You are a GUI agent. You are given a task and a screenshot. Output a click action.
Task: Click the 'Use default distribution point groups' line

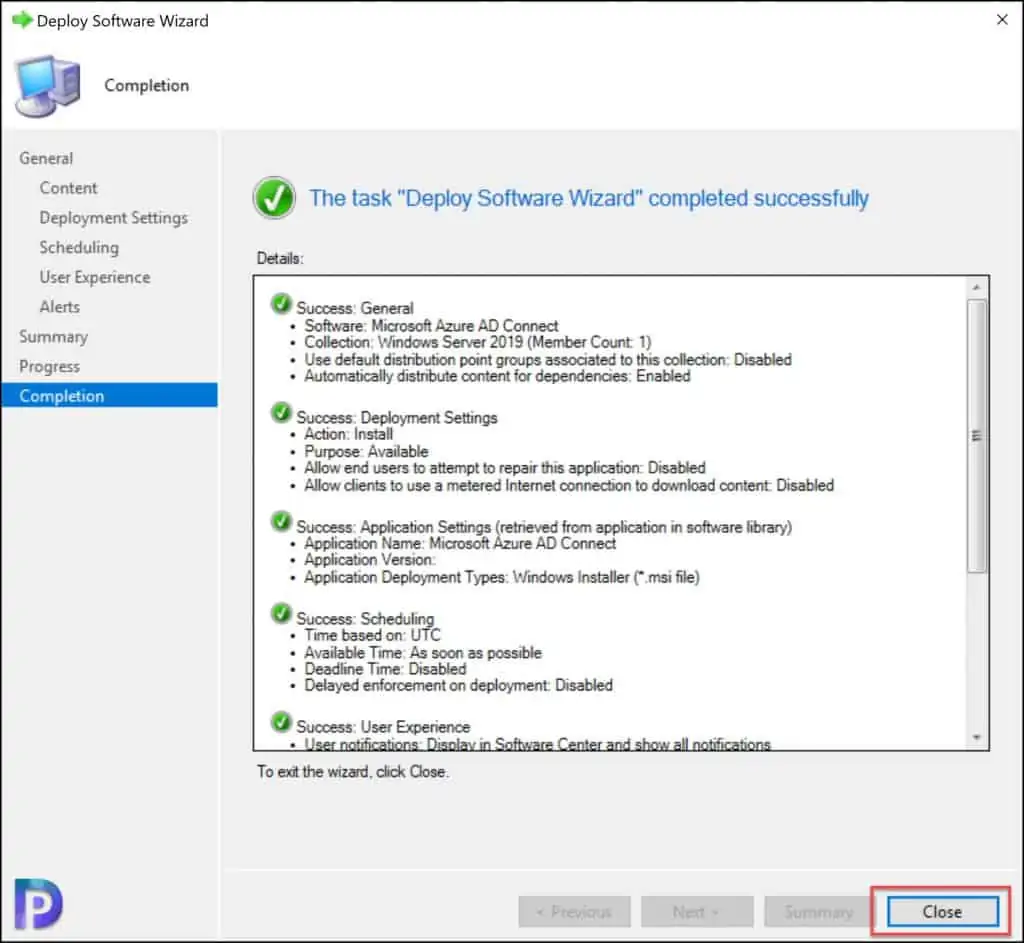point(548,359)
